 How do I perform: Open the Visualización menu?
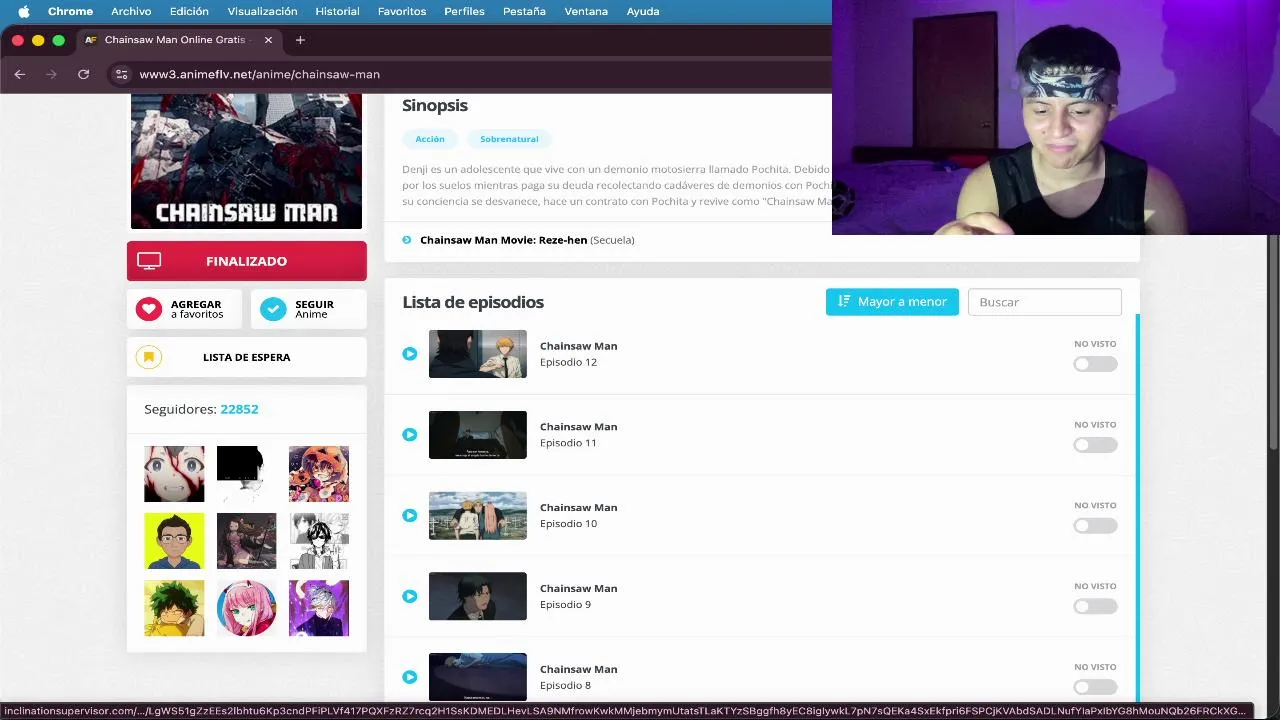262,11
